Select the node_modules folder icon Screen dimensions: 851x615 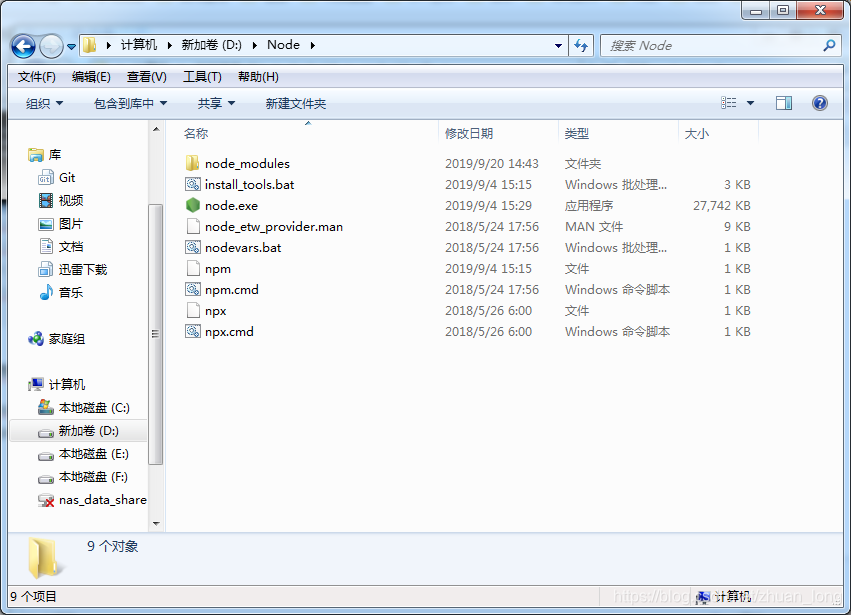coord(193,163)
